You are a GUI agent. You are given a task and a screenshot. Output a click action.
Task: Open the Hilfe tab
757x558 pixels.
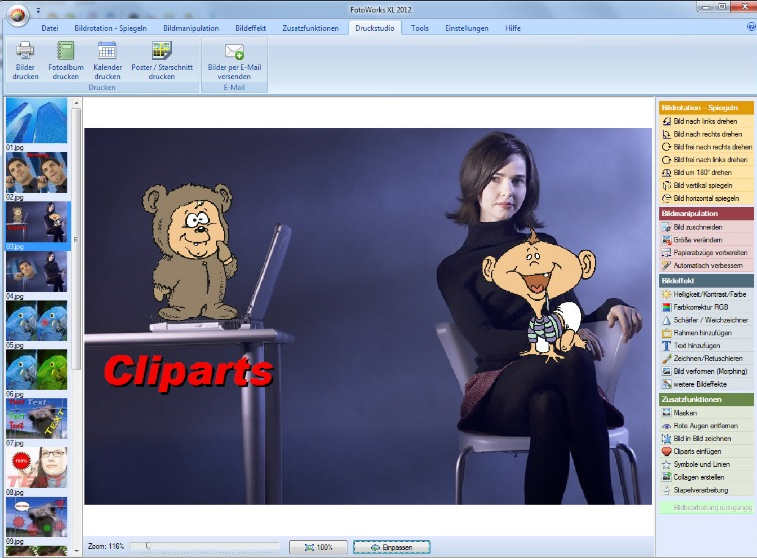click(513, 28)
